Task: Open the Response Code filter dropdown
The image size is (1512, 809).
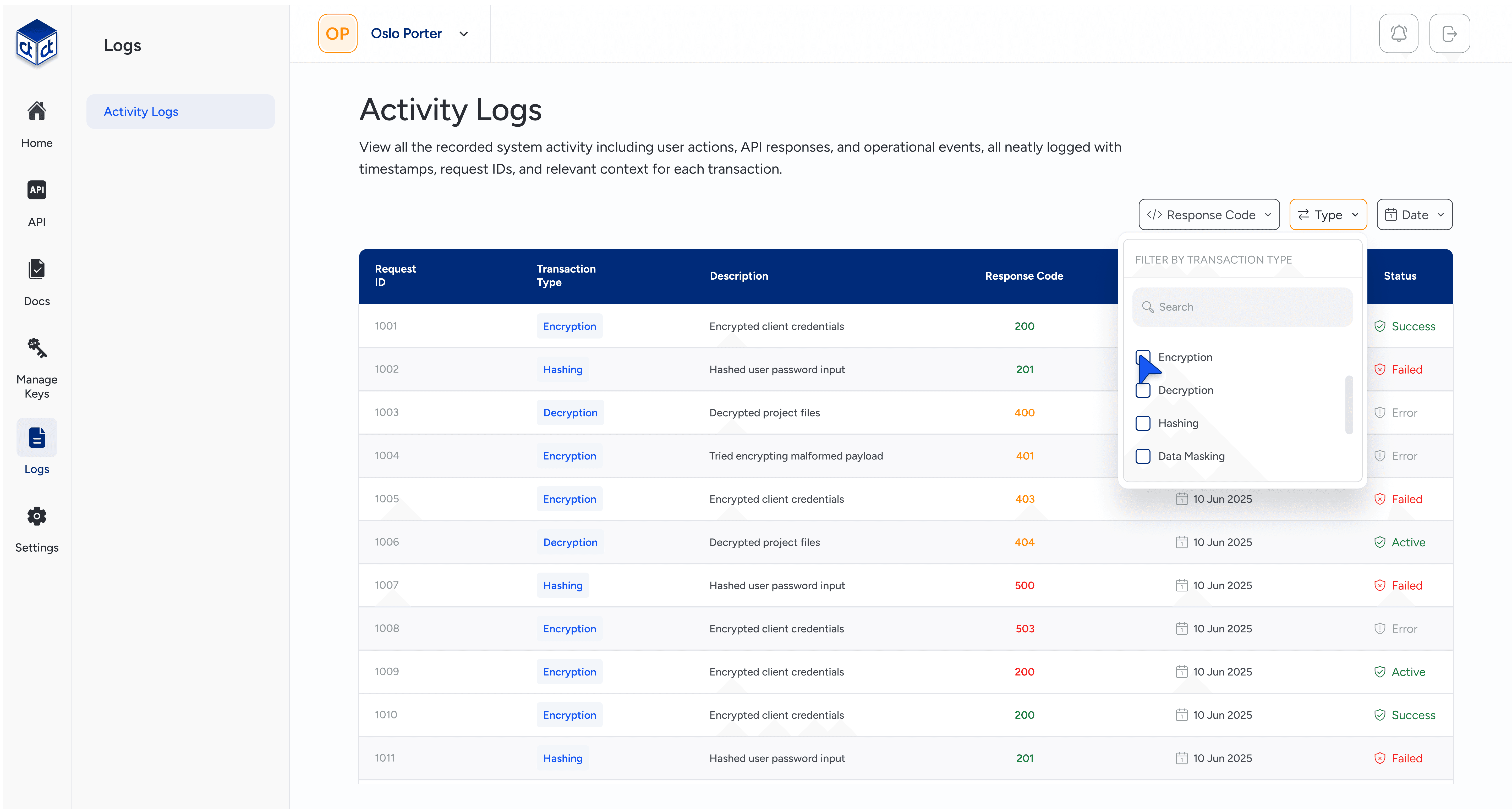Action: (1209, 215)
